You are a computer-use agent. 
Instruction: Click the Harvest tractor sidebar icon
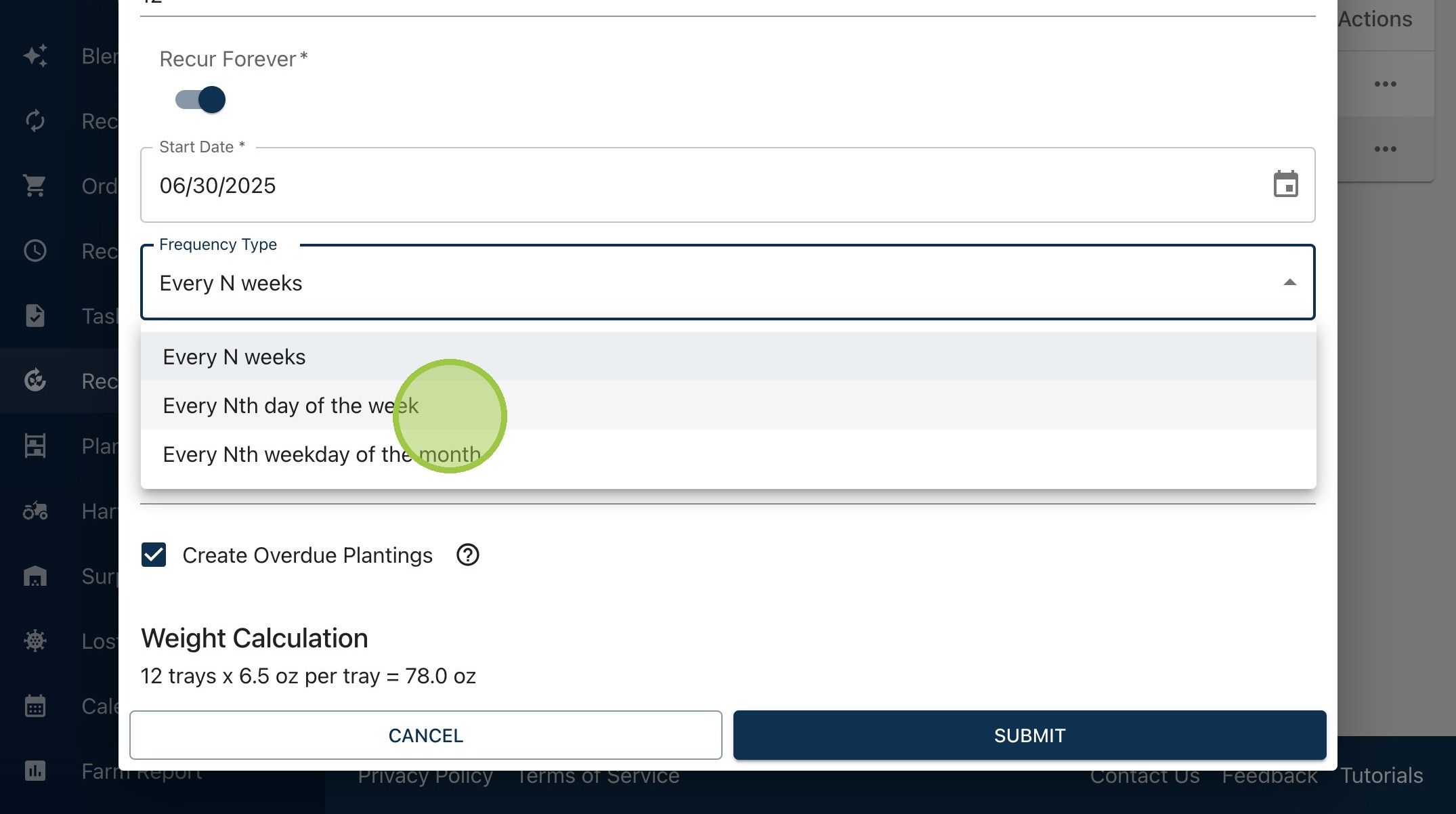35,511
